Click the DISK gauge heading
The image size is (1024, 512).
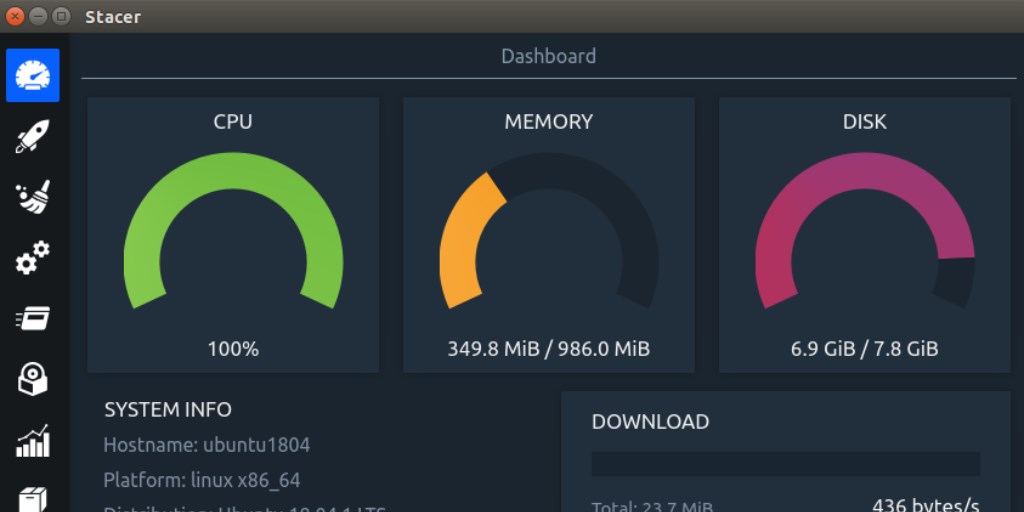(x=865, y=121)
